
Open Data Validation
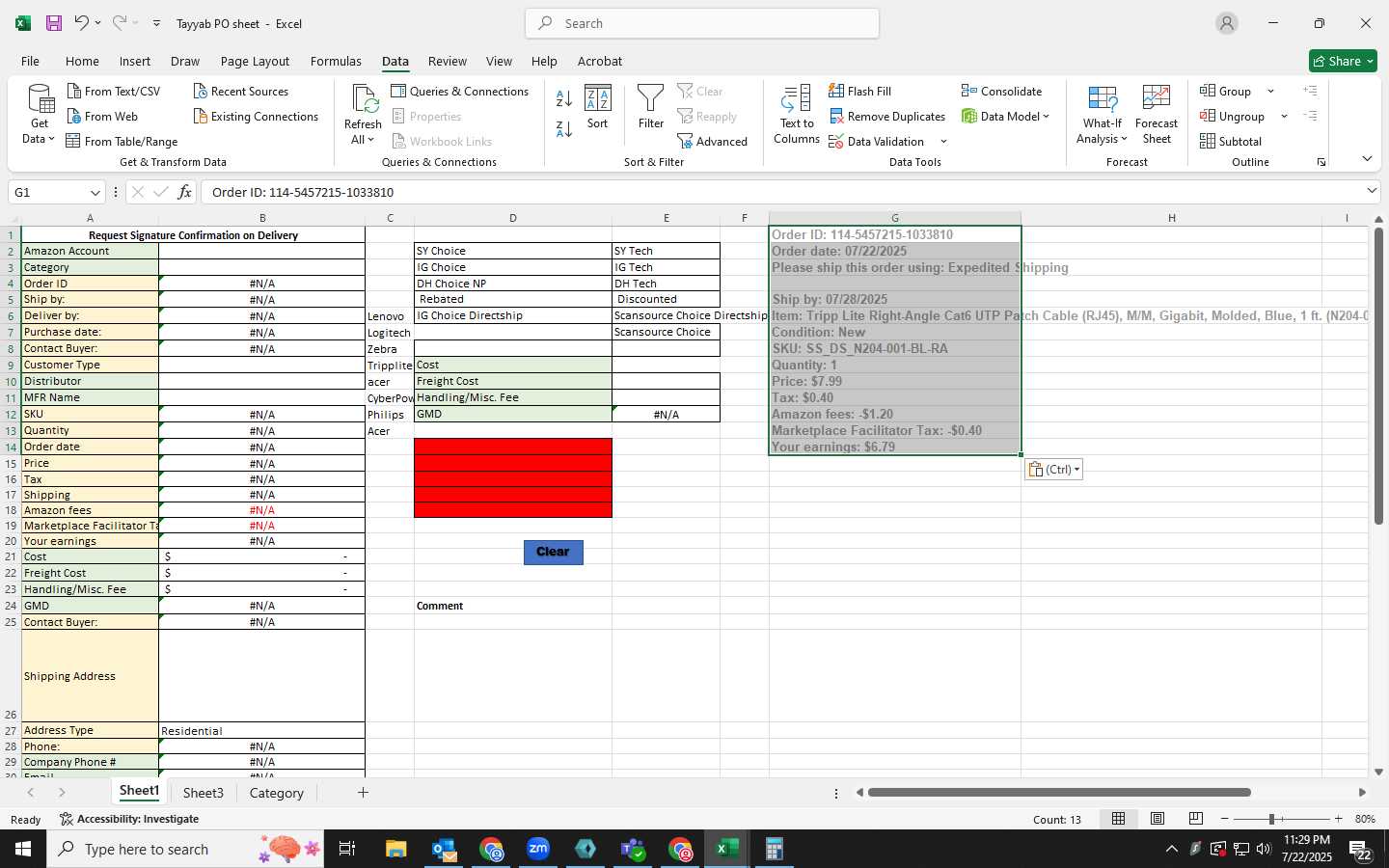click(x=877, y=141)
